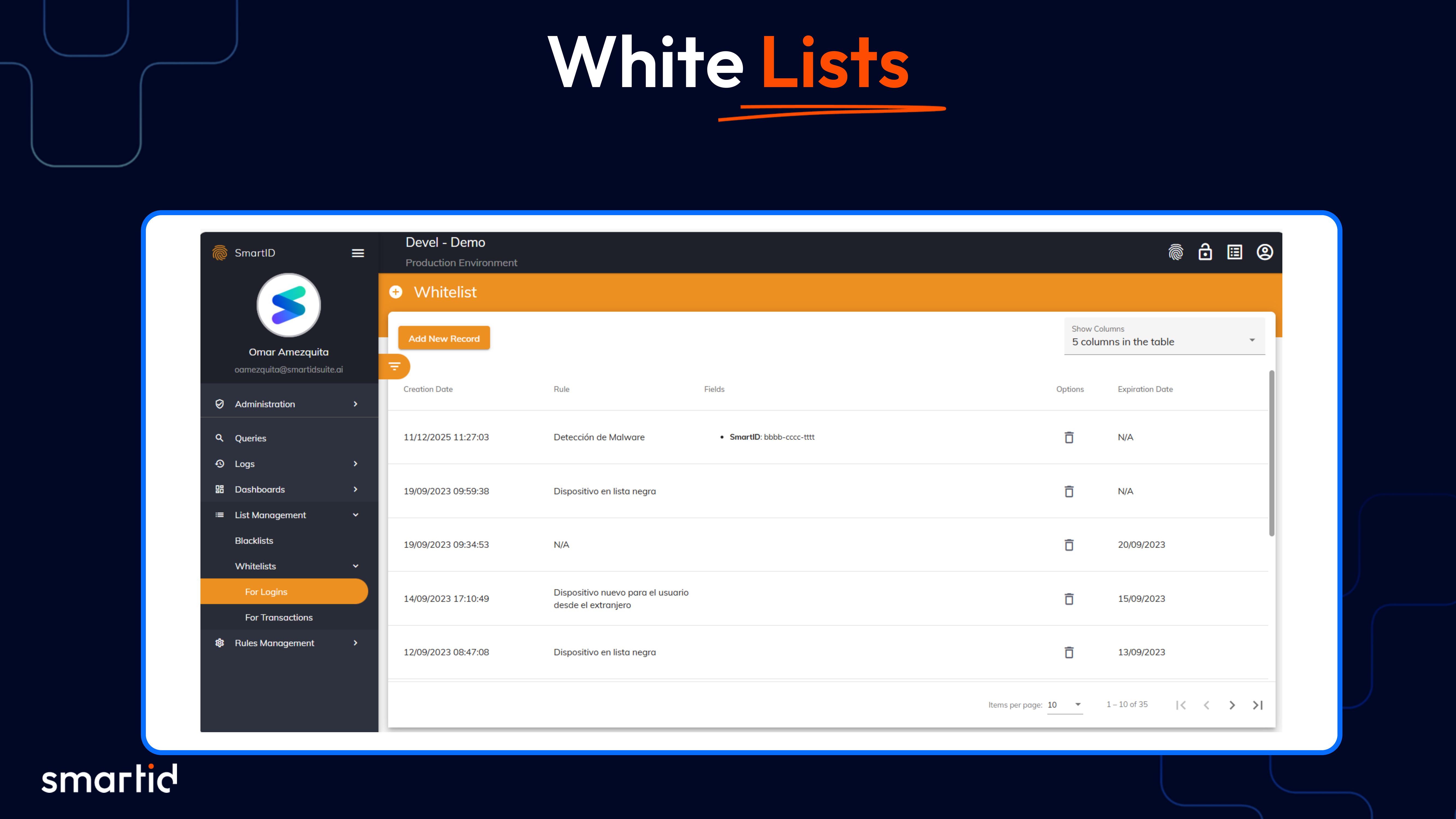The width and height of the screenshot is (1456, 819).
Task: Open the list document icon in header
Action: (1235, 252)
